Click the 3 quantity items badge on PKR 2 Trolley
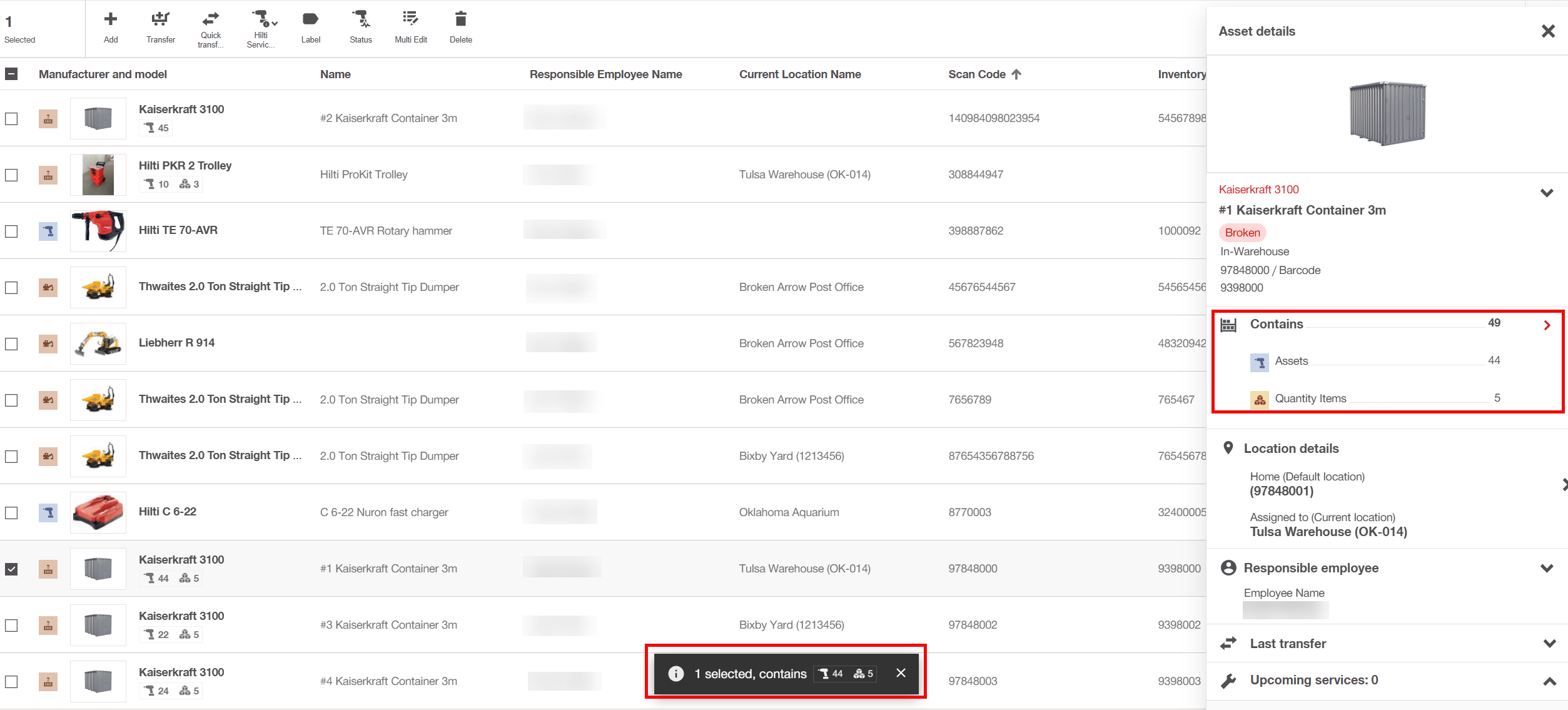Viewport: 1568px width, 710px height. coord(189,184)
